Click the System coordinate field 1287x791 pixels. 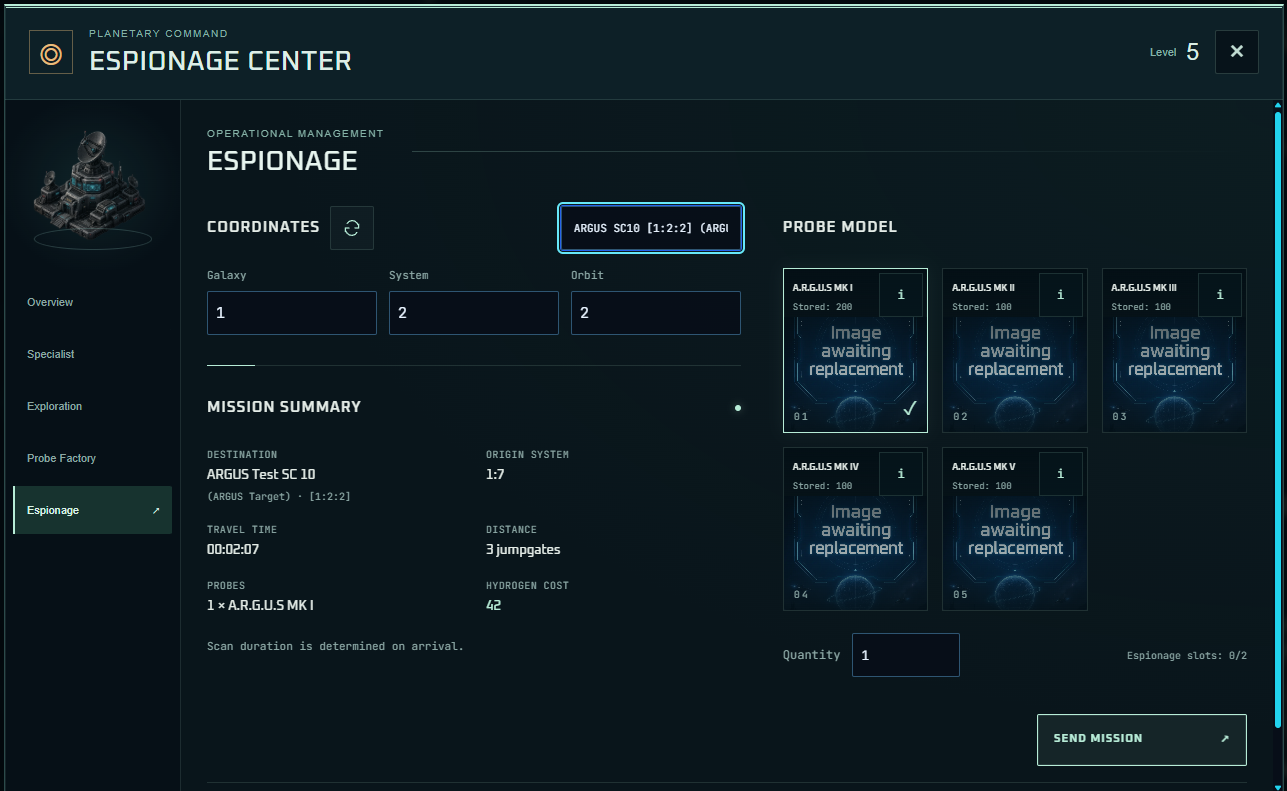click(474, 313)
